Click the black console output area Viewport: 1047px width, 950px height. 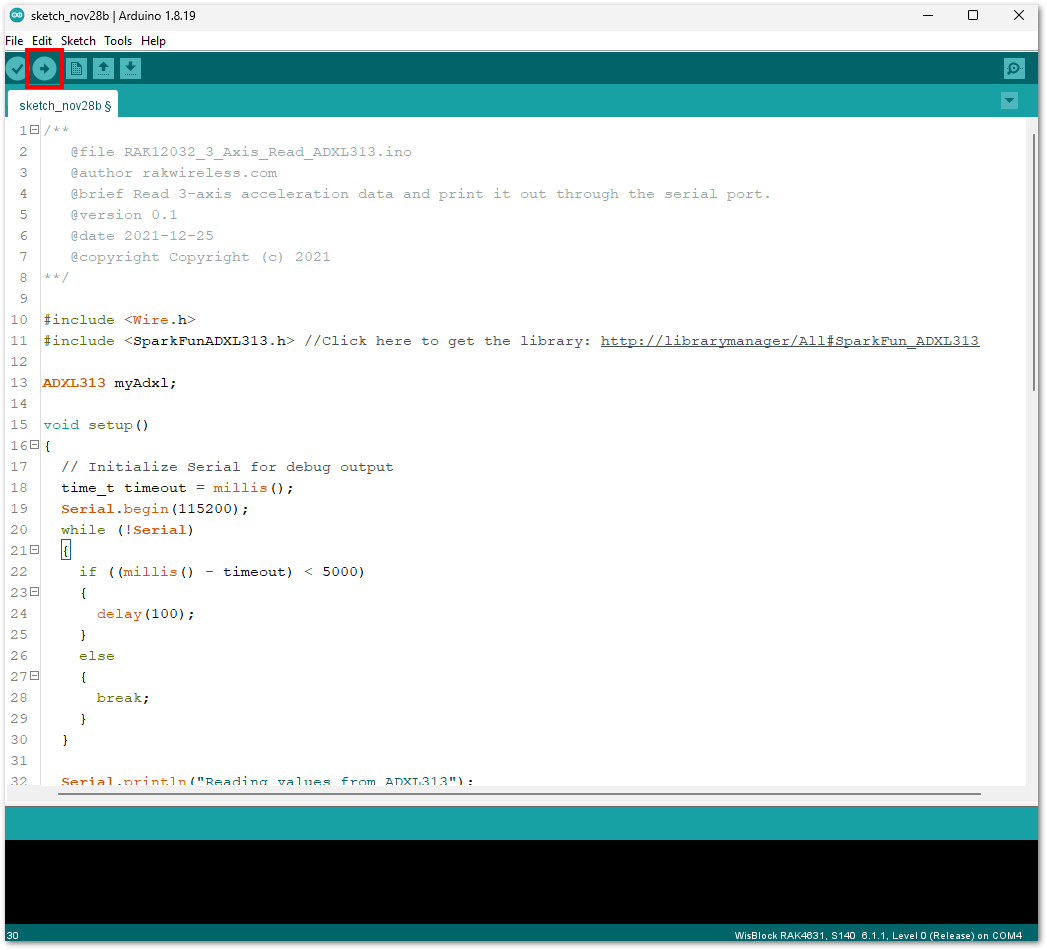point(521,881)
